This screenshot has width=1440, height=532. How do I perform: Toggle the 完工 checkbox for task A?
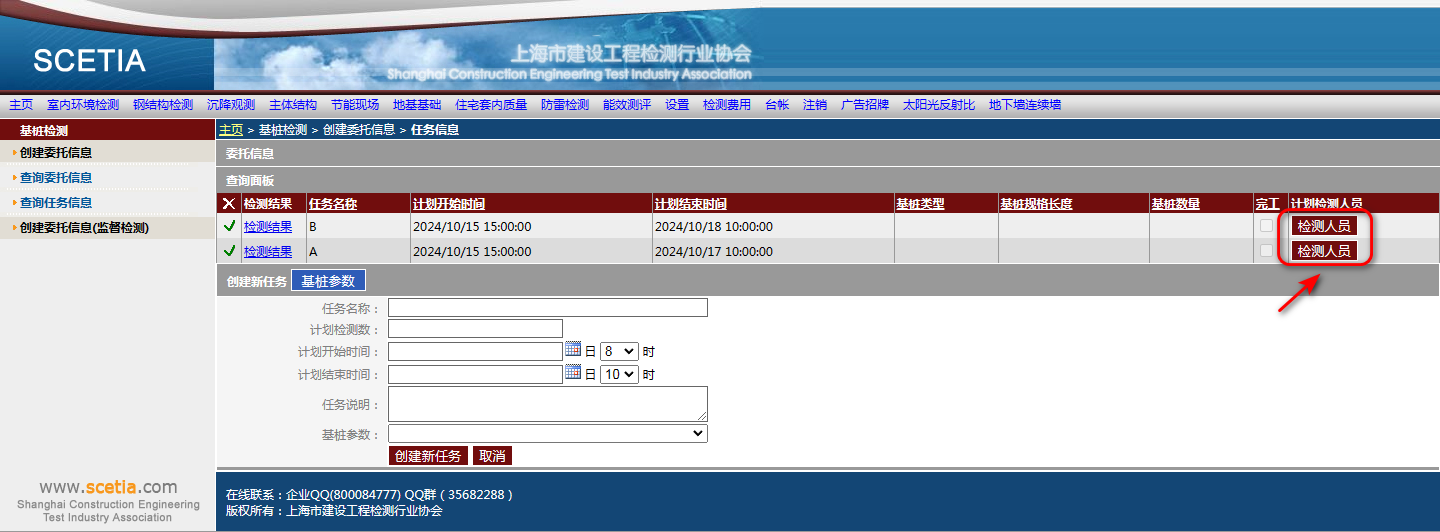1266,251
